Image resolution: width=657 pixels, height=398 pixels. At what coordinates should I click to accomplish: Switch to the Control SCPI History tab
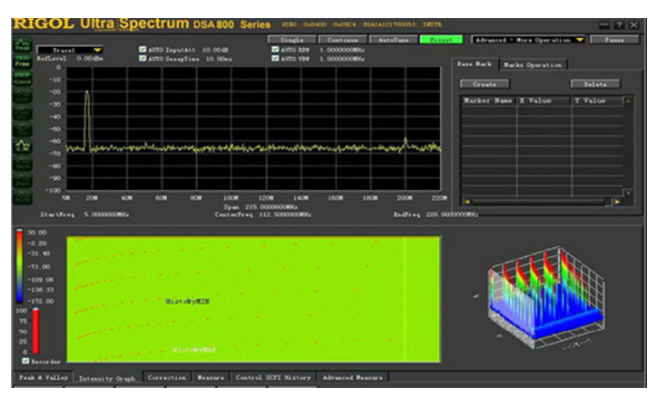click(x=273, y=377)
